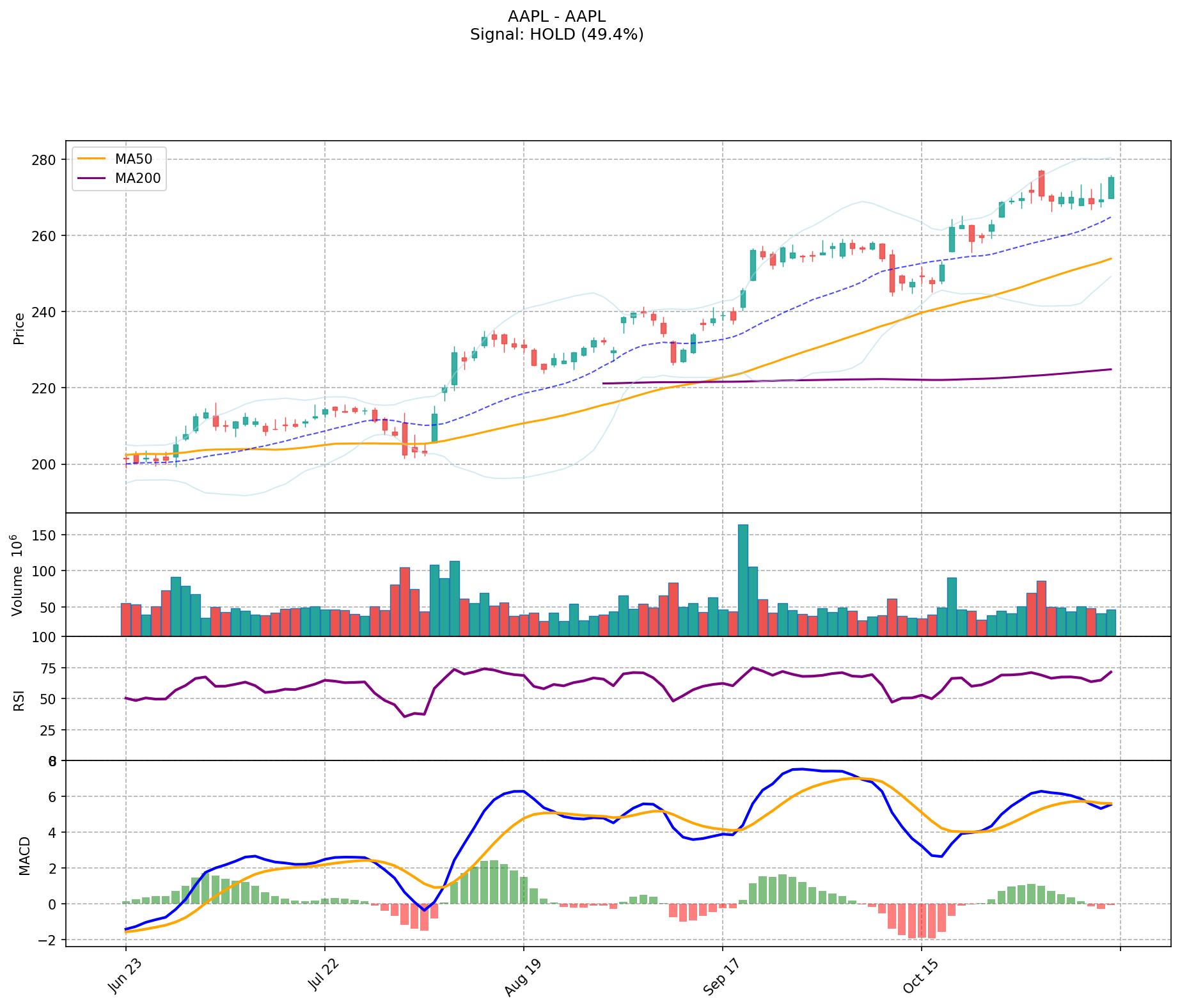Image resolution: width=1180 pixels, height=1008 pixels.
Task: Click the Volume y-axis label
Action: (x=18, y=574)
